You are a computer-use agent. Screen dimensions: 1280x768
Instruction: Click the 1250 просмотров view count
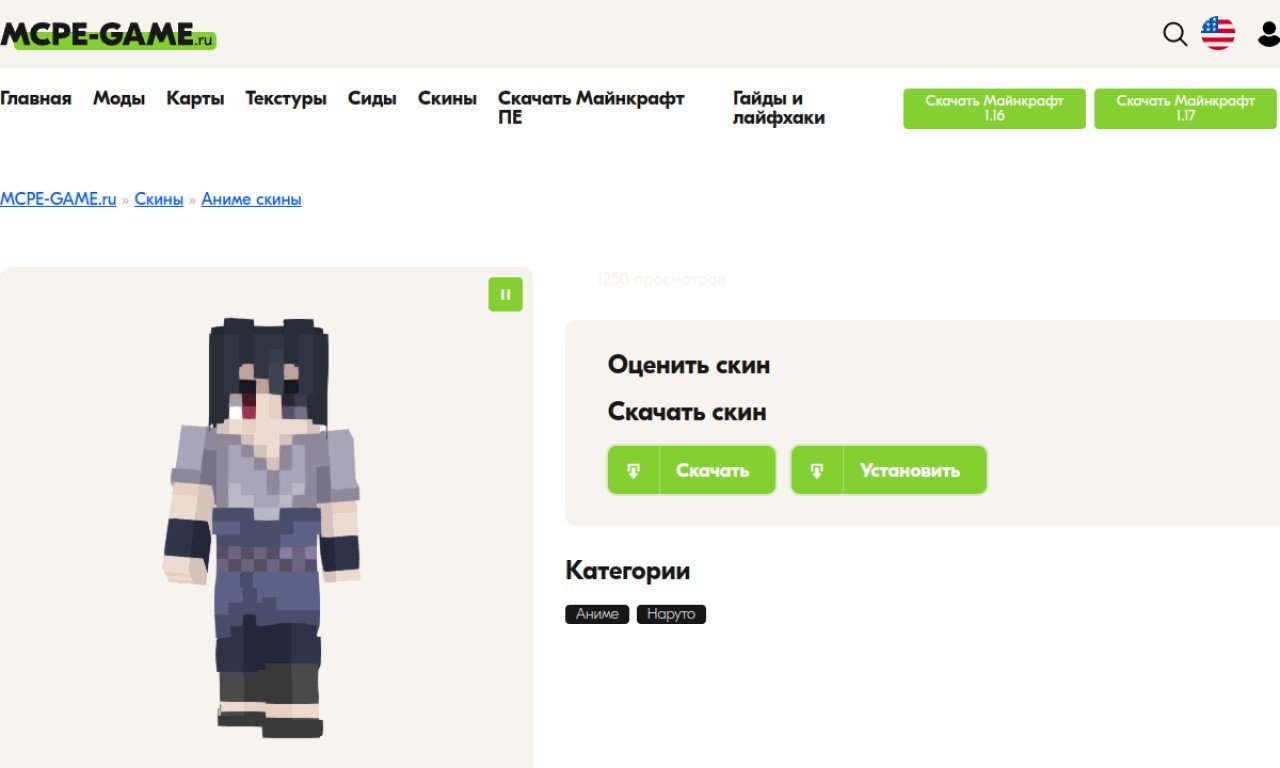[661, 279]
